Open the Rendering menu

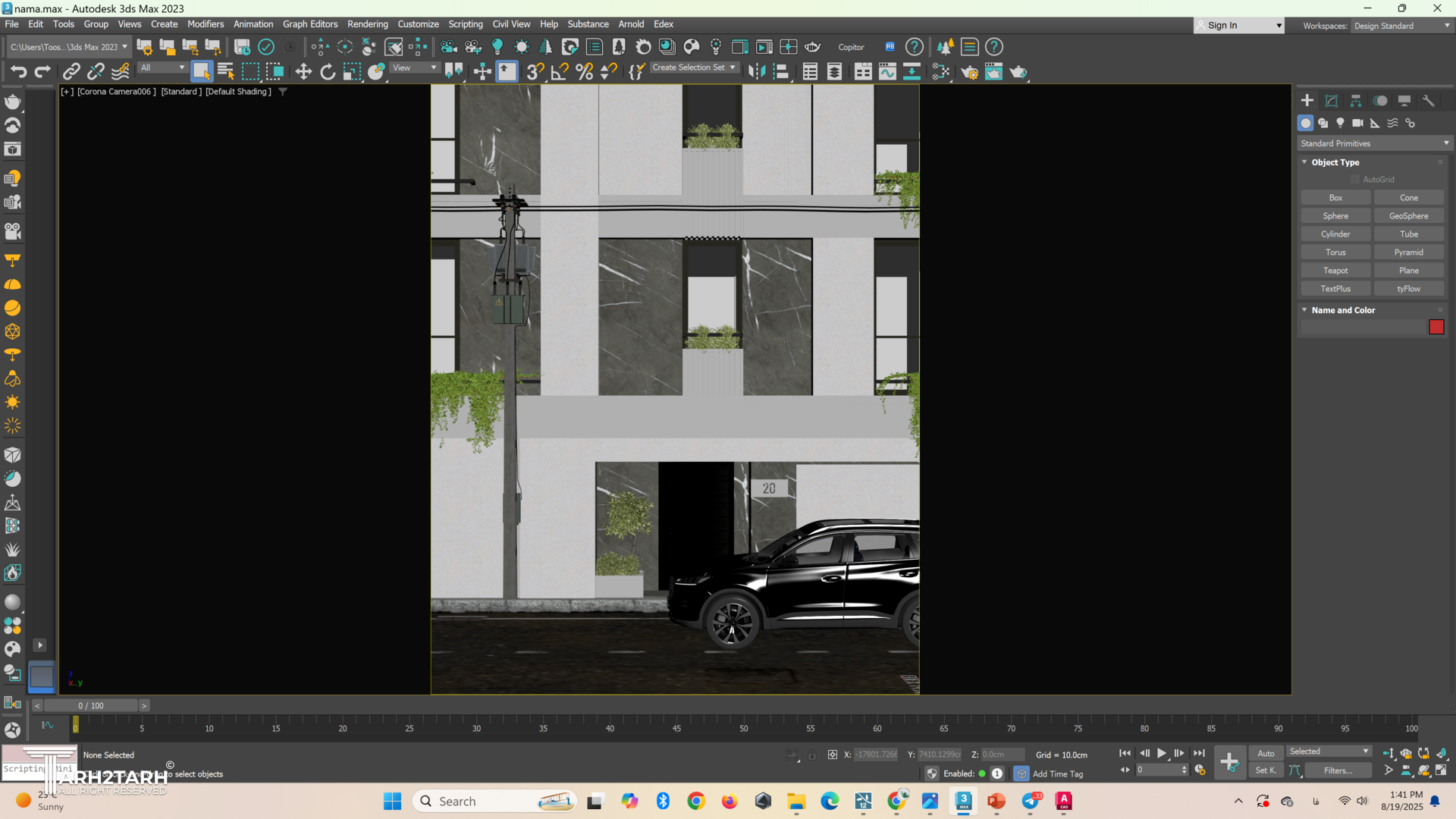point(367,24)
